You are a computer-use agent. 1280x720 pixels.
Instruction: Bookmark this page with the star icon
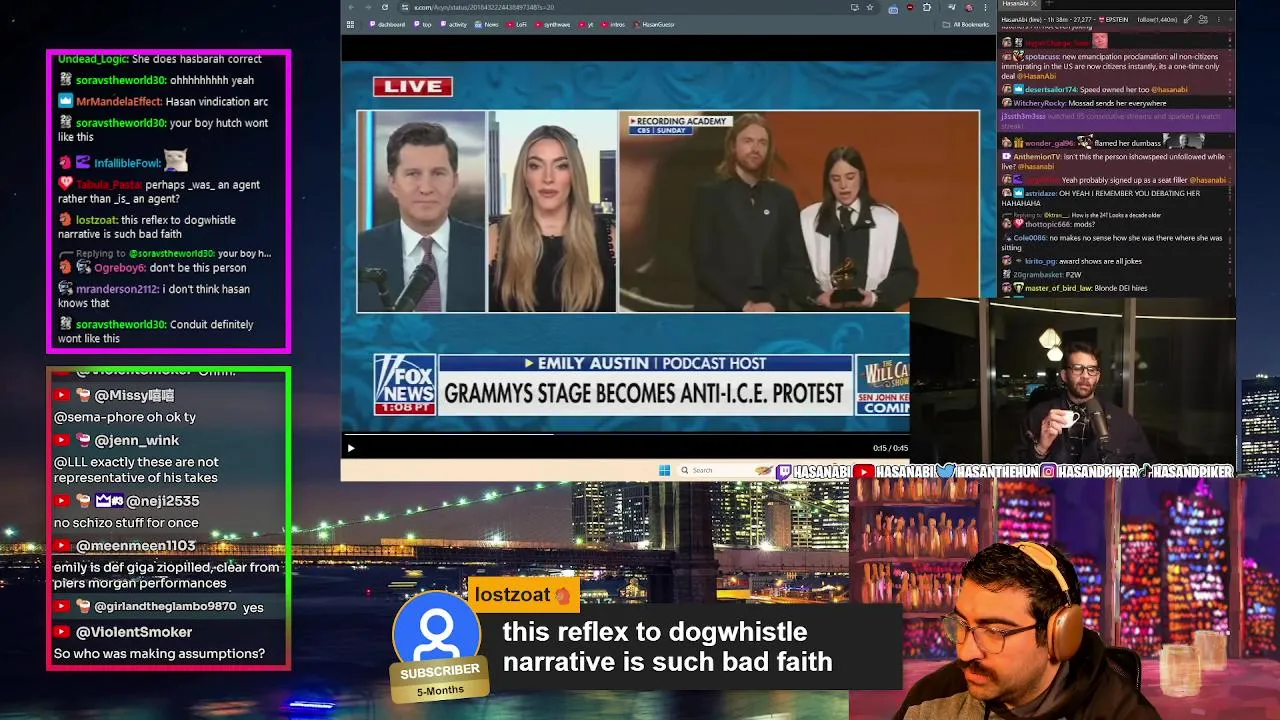[x=870, y=7]
